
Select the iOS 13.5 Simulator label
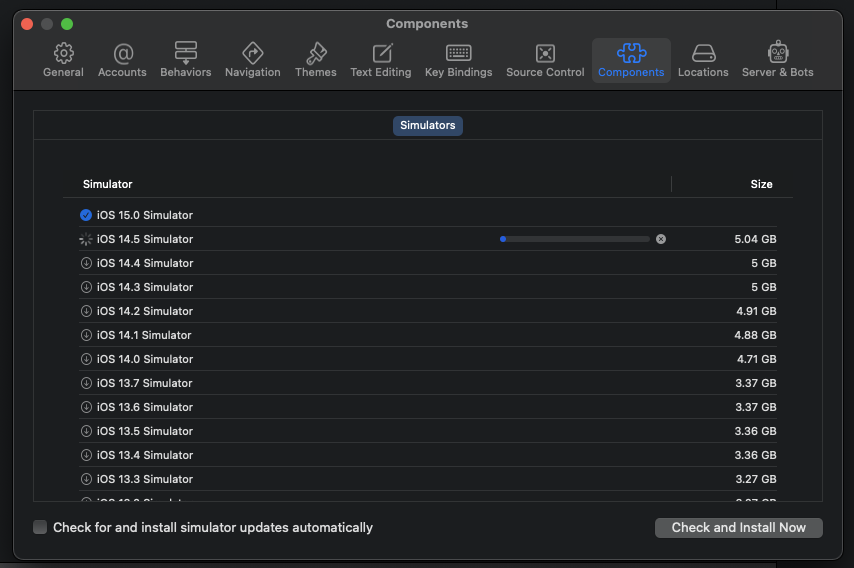click(x=145, y=431)
